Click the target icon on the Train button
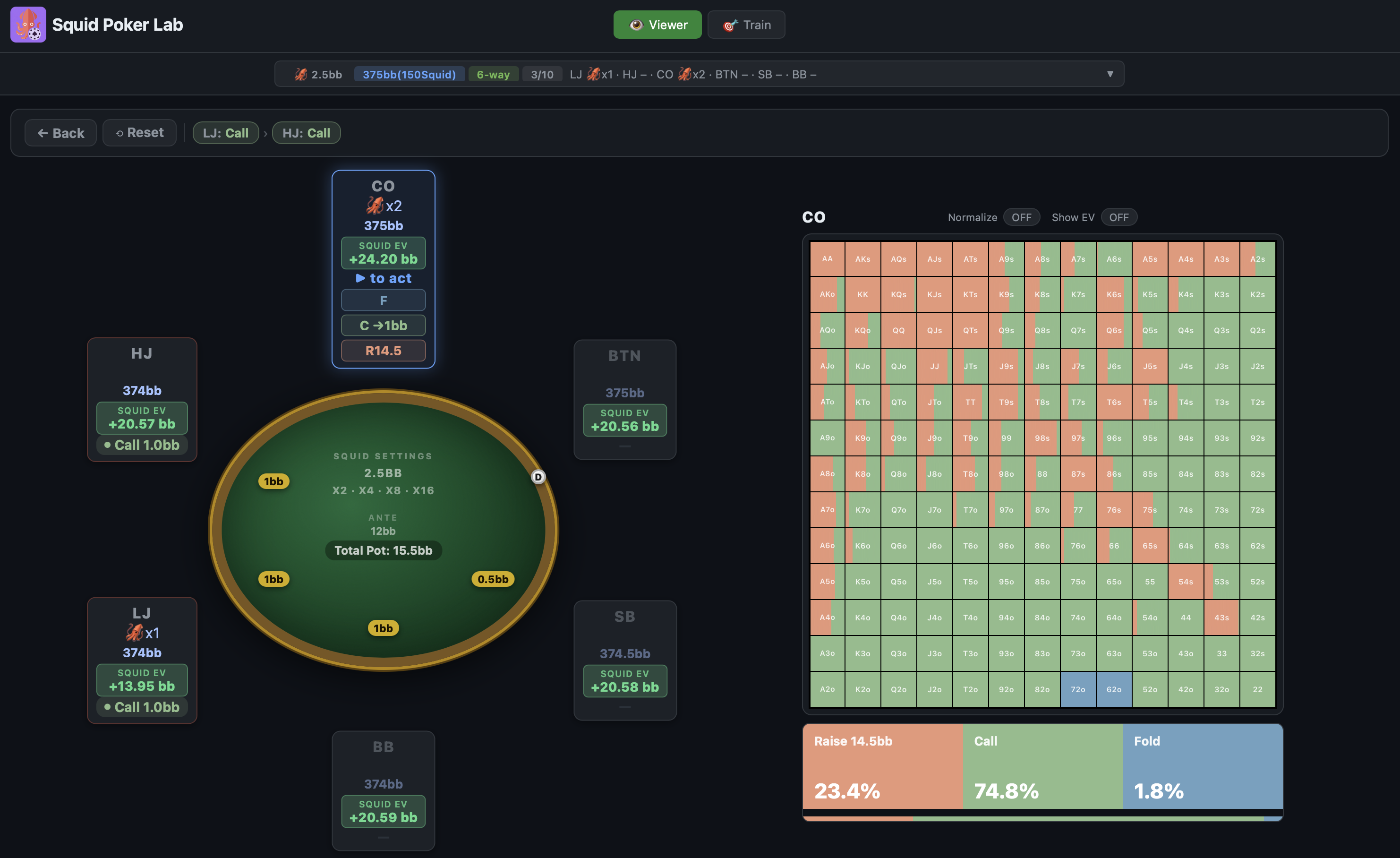 click(730, 25)
